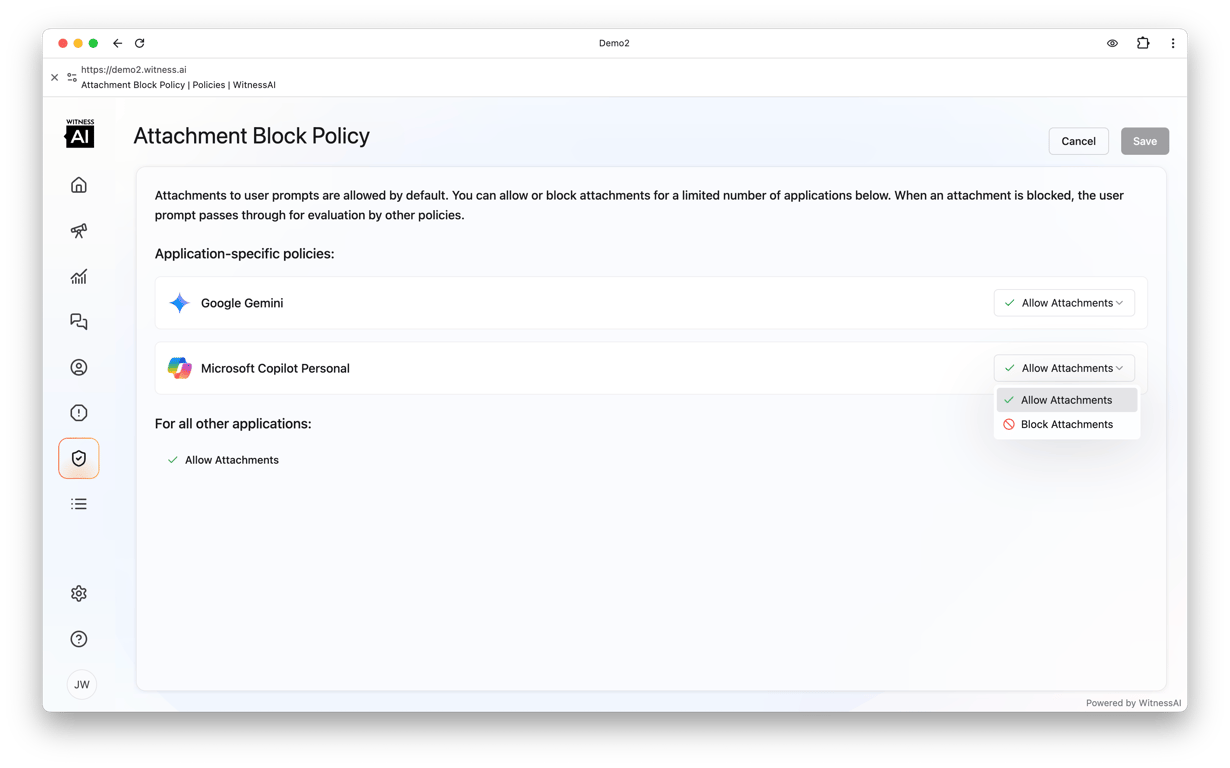Select the shield policies icon

[x=79, y=458]
